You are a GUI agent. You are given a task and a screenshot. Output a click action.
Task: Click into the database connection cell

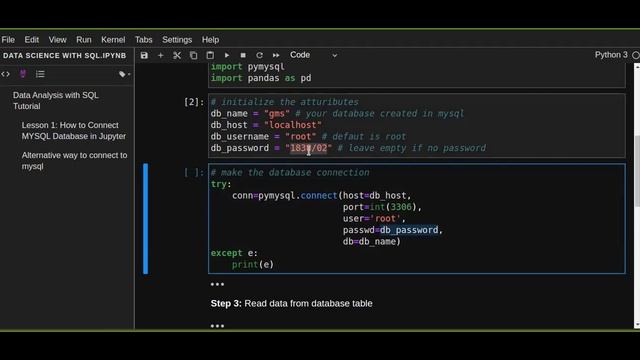tap(416, 218)
